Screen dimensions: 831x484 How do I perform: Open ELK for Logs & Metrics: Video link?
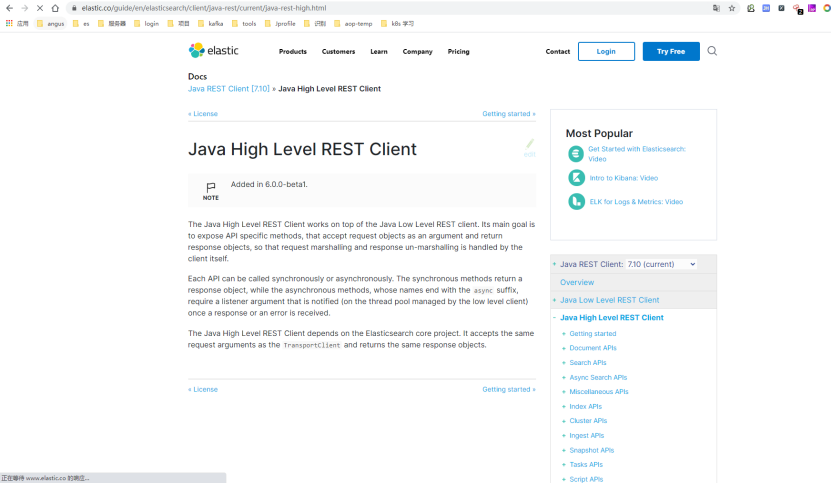click(x=636, y=202)
